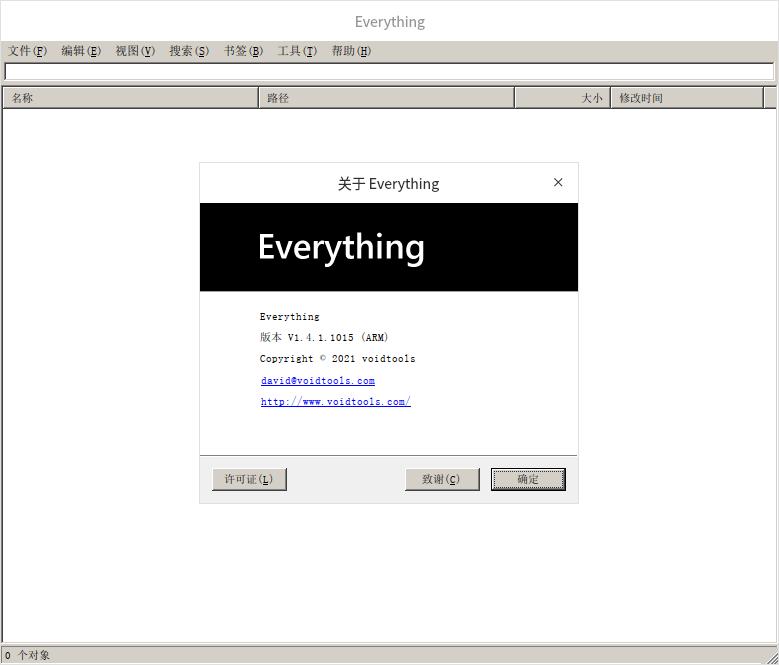
Task: Click into the main search box
Action: (389, 72)
